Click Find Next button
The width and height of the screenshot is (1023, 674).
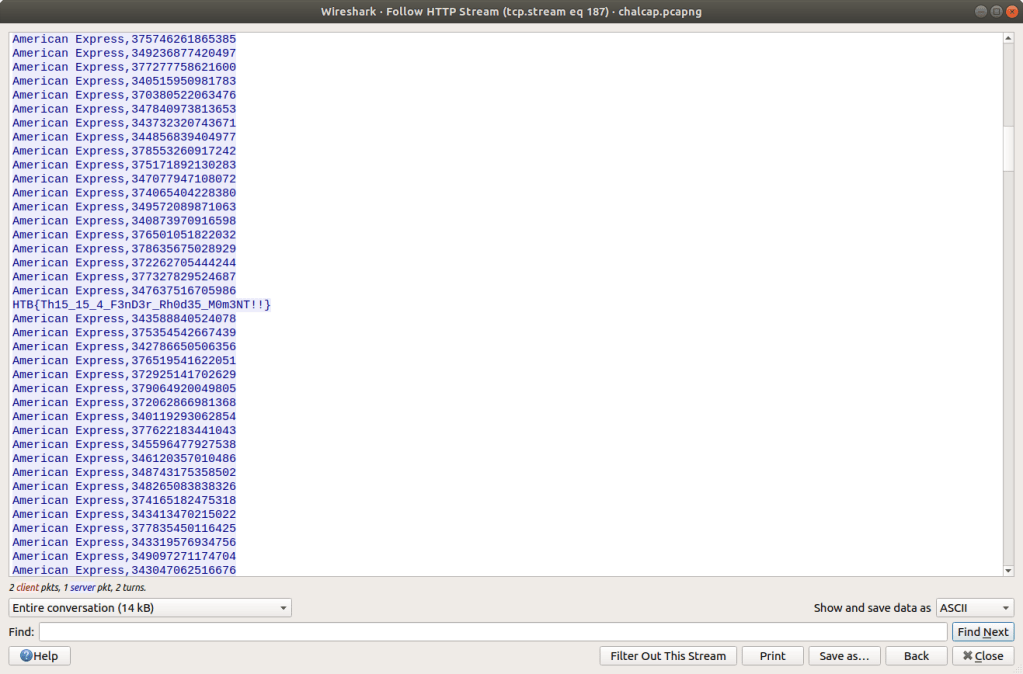click(983, 632)
